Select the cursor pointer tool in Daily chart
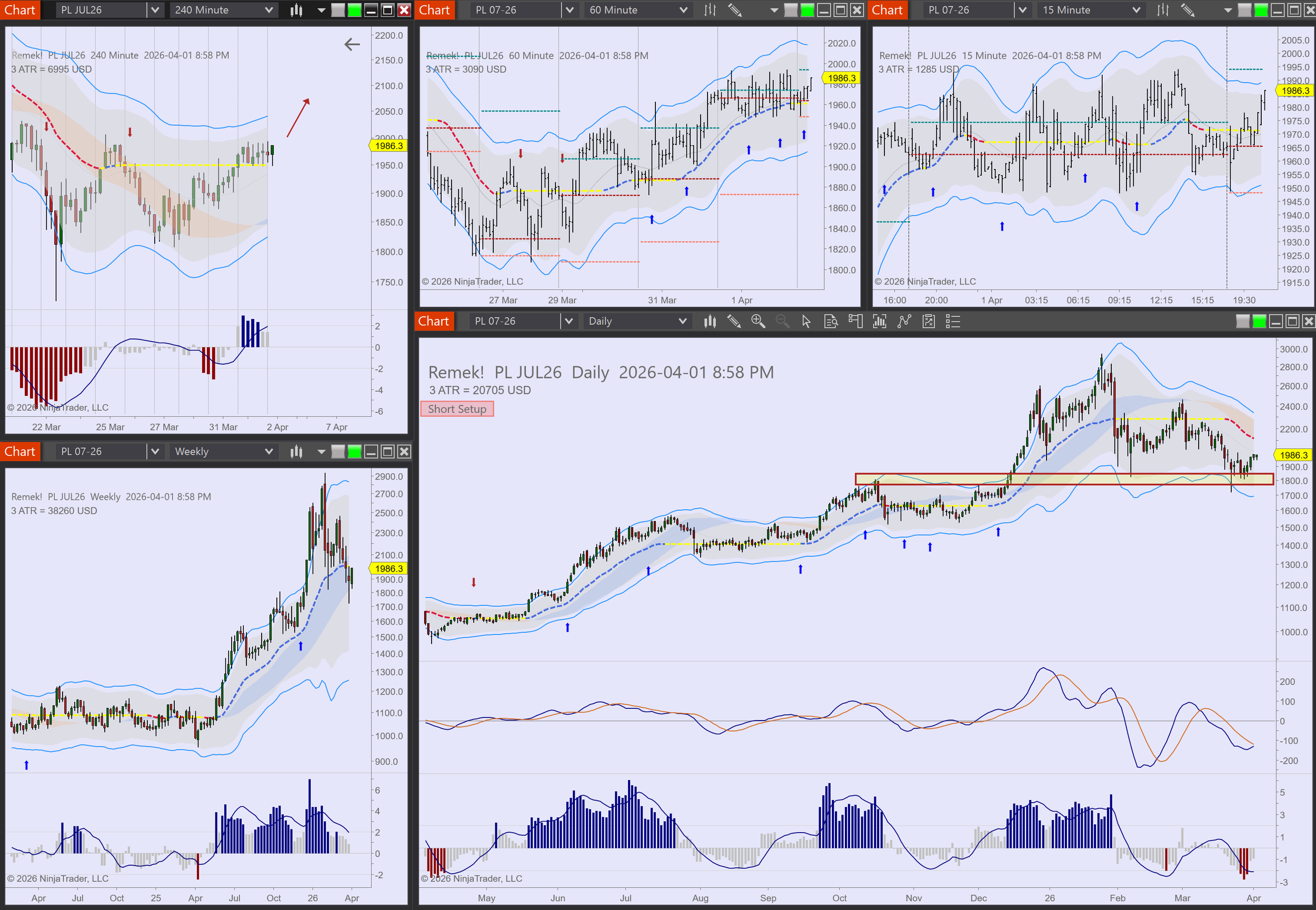Viewport: 1316px width, 910px height. [x=806, y=321]
